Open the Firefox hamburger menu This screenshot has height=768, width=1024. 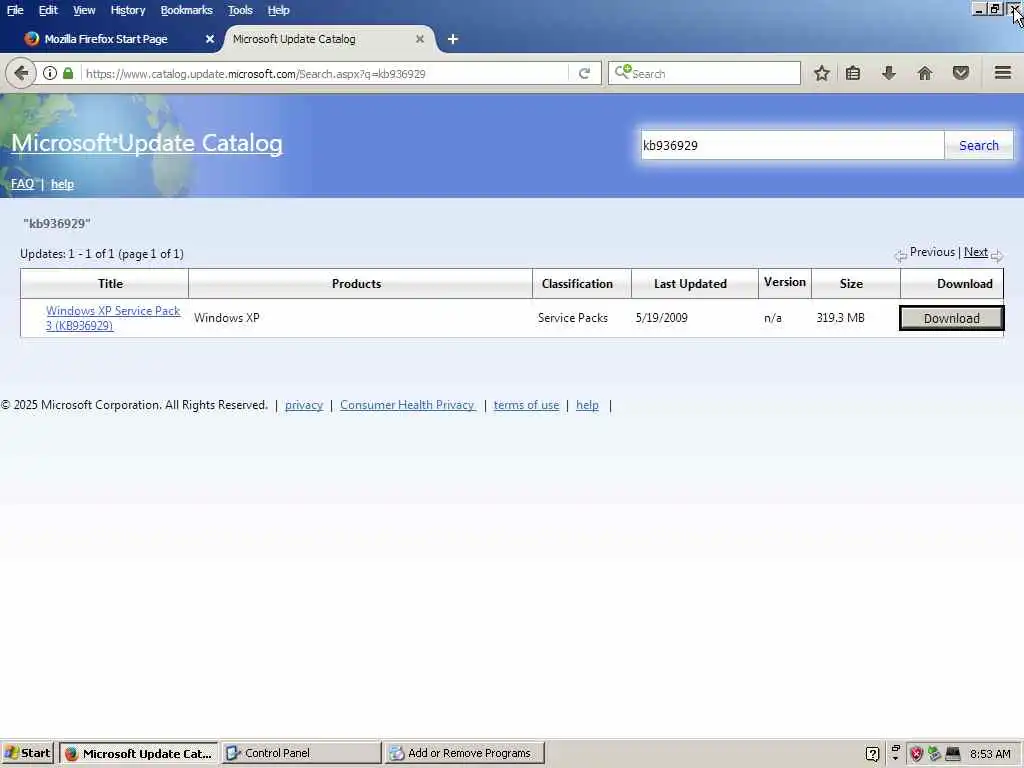[1003, 72]
